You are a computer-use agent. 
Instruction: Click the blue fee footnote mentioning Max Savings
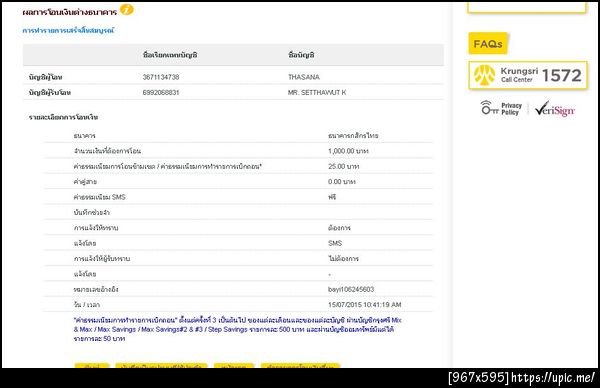(237, 329)
